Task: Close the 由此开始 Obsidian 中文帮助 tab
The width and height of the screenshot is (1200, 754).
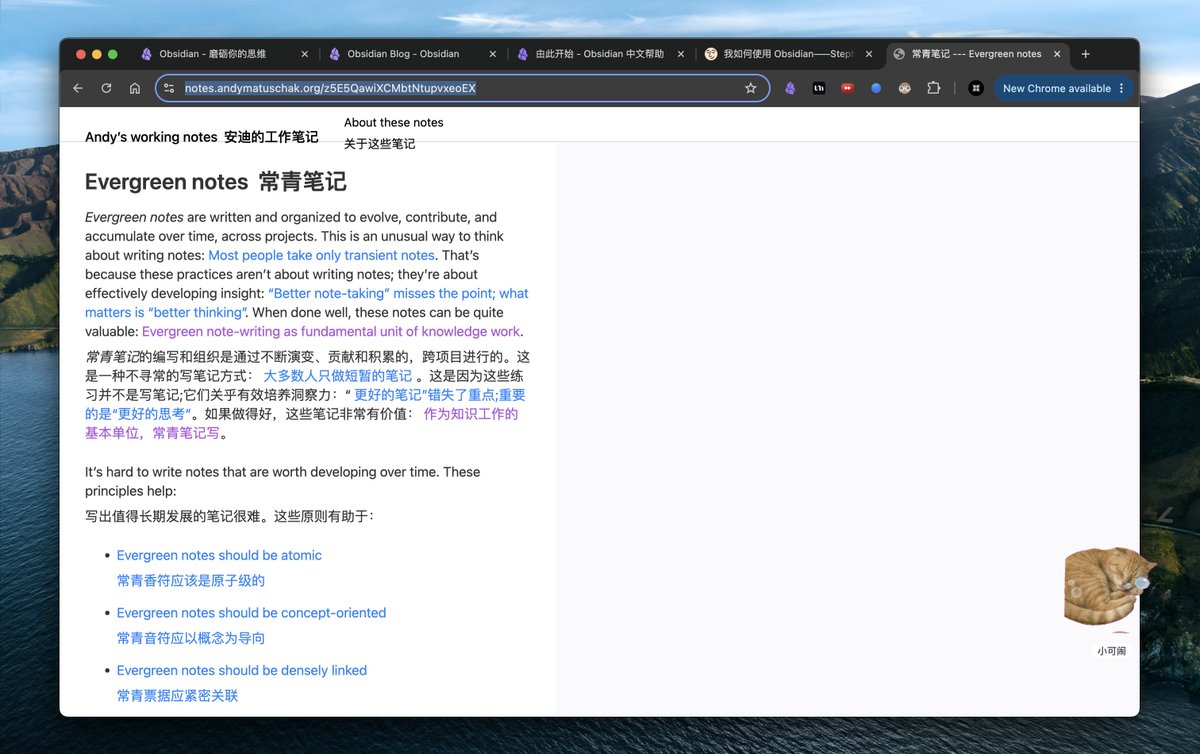Action: click(680, 54)
